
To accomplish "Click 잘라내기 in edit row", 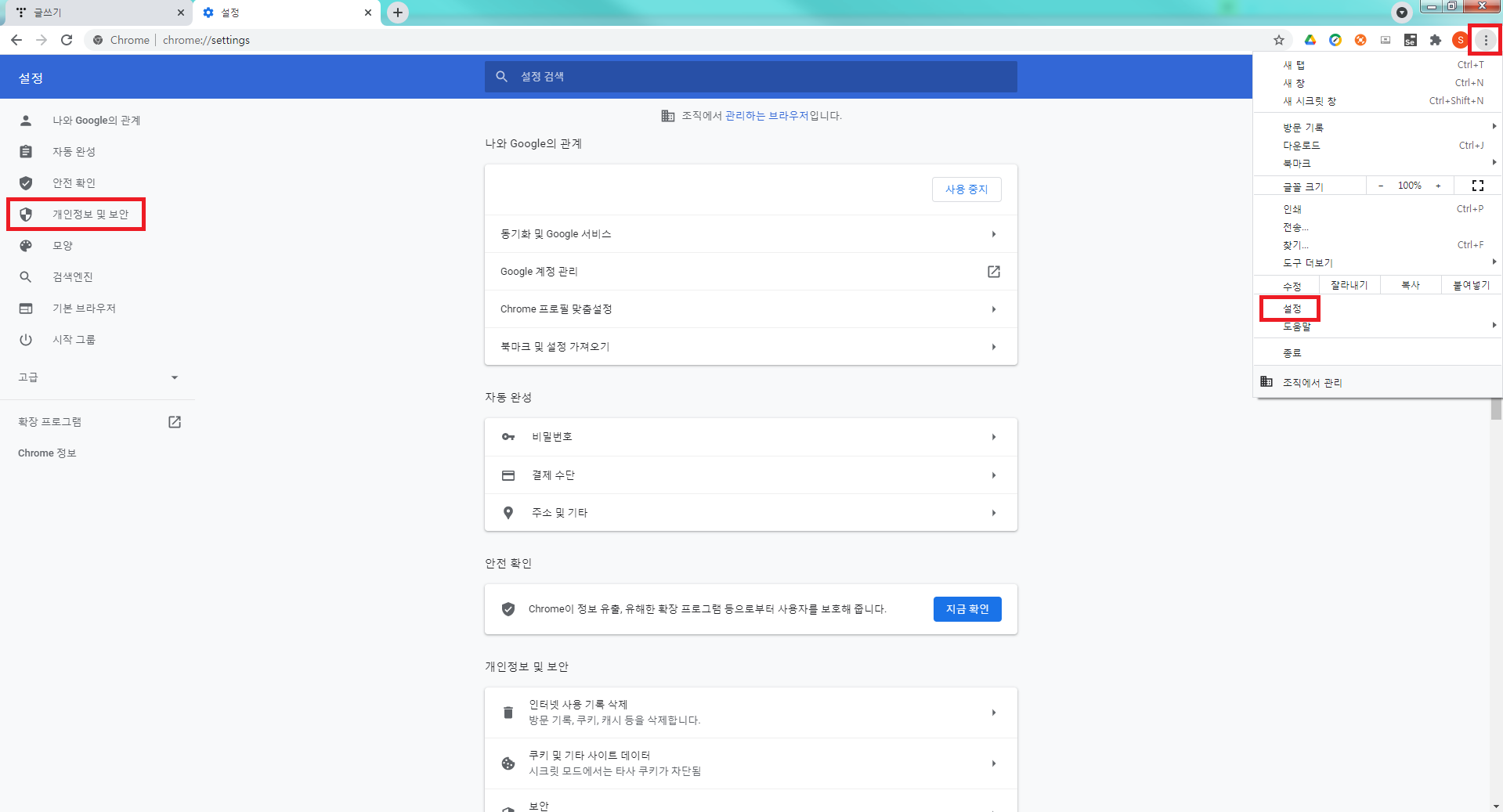I will click(1349, 285).
